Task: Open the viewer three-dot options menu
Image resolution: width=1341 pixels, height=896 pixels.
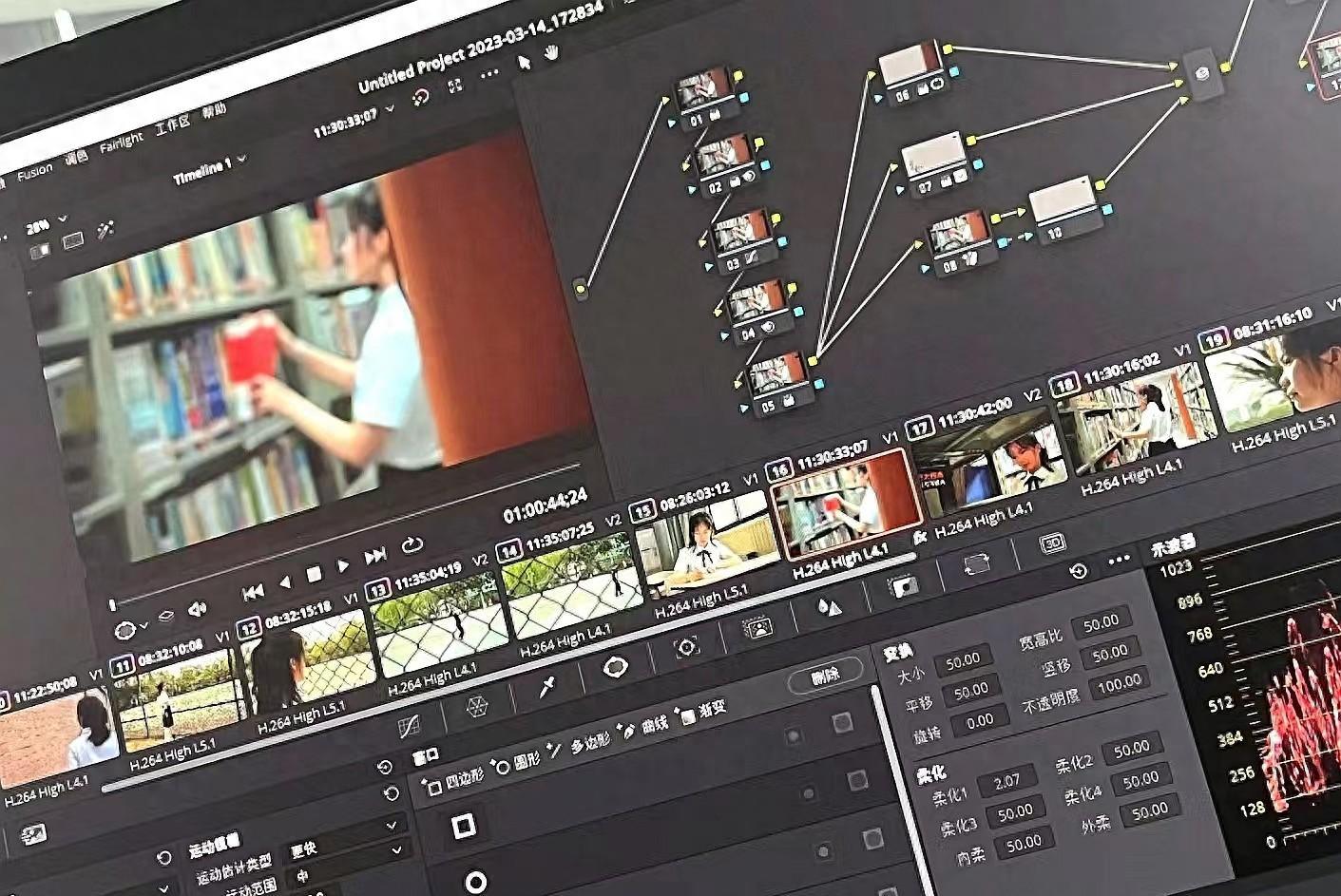Action: pyautogui.click(x=489, y=73)
